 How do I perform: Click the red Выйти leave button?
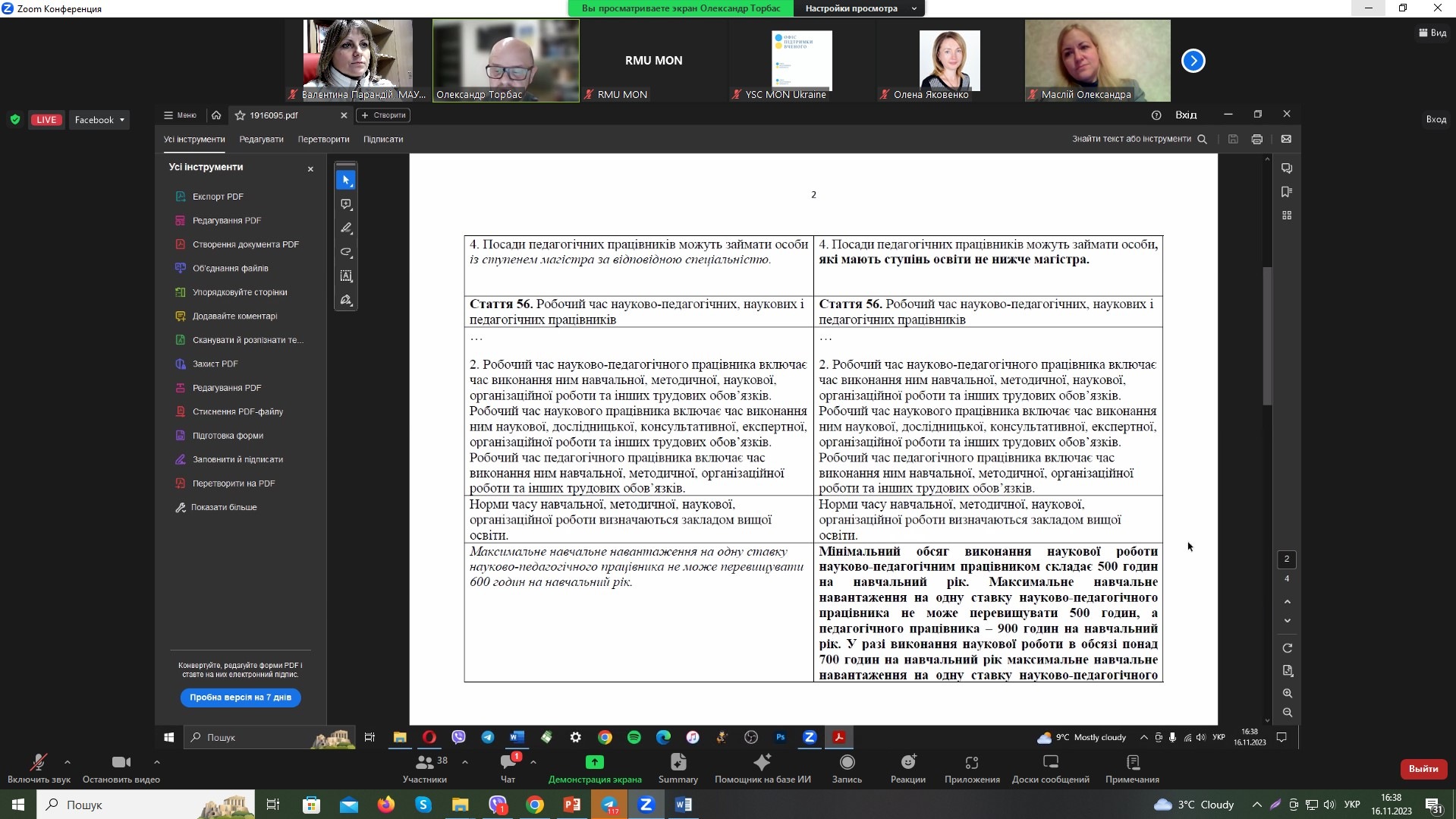coord(1423,769)
